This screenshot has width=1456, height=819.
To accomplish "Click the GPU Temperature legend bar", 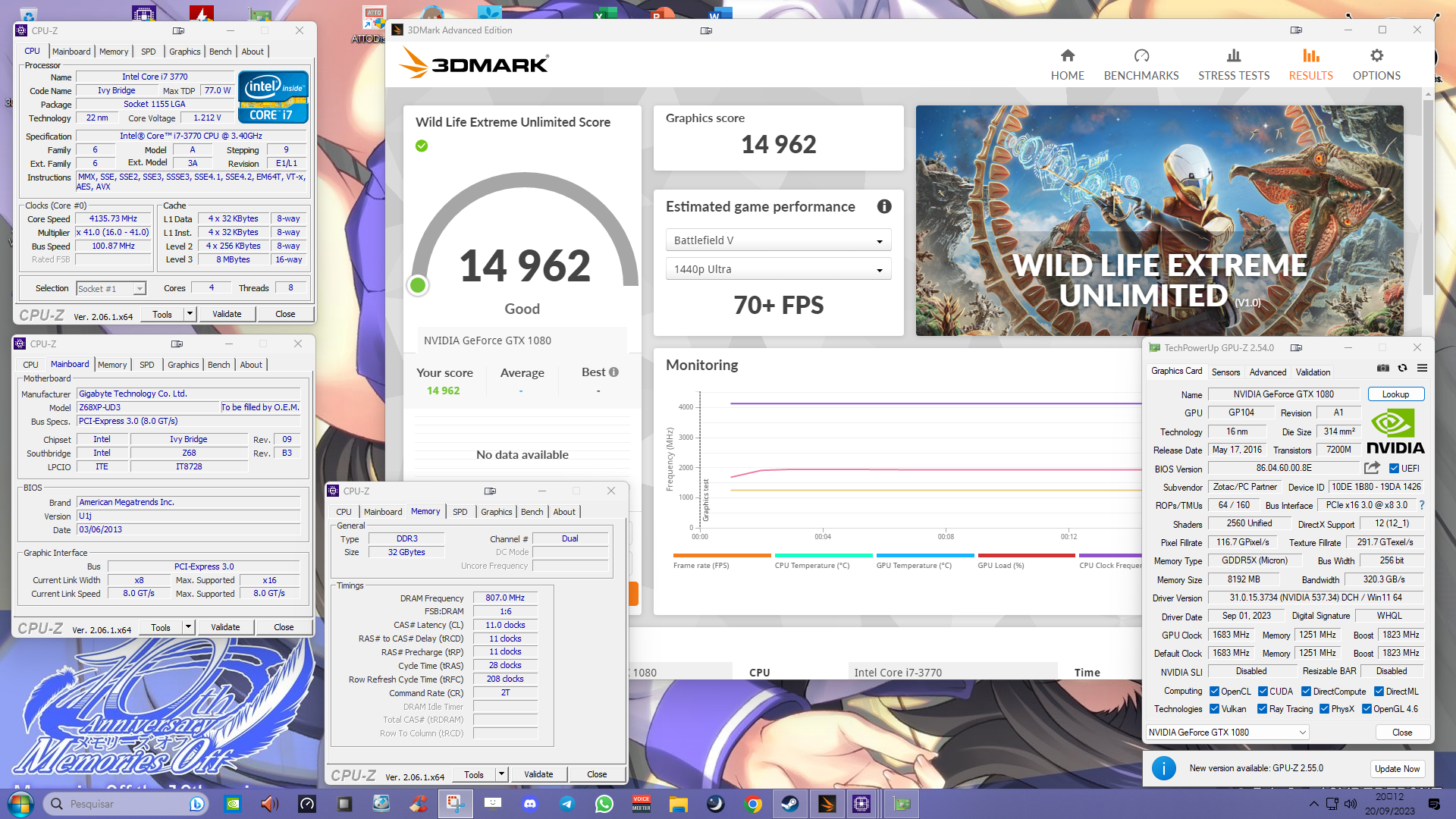I will click(x=924, y=556).
